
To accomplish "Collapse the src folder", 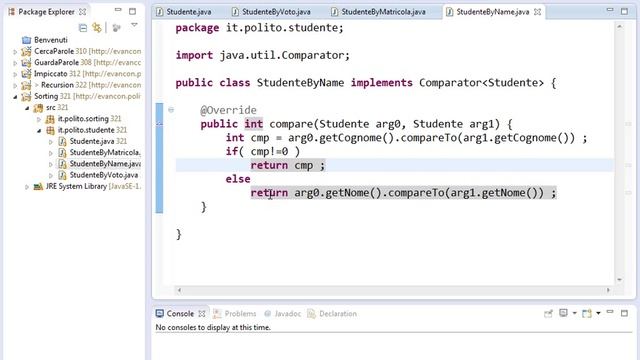I will coord(27,108).
